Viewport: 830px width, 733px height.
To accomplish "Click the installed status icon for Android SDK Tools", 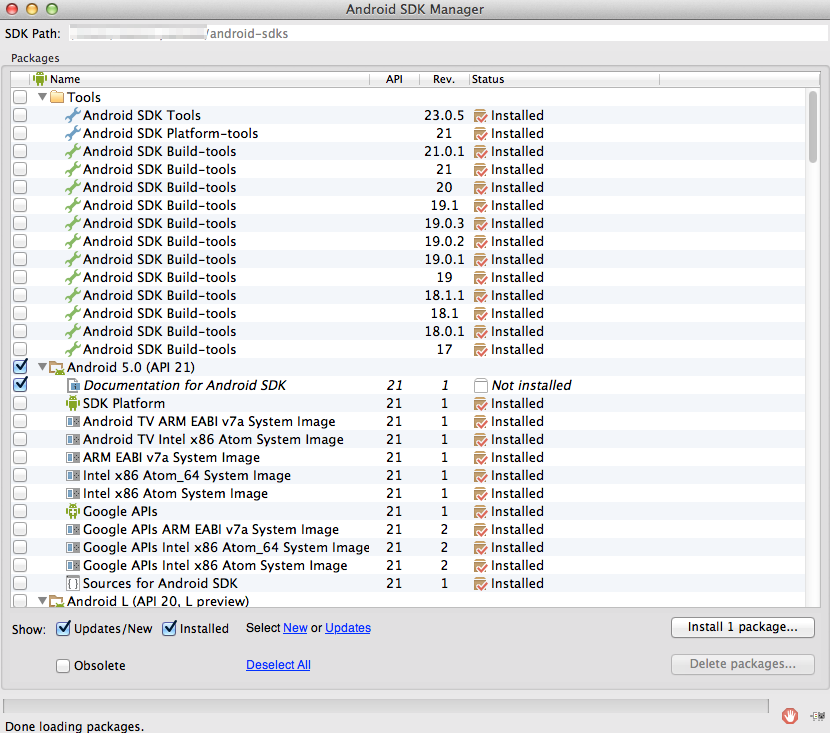I will click(x=481, y=115).
